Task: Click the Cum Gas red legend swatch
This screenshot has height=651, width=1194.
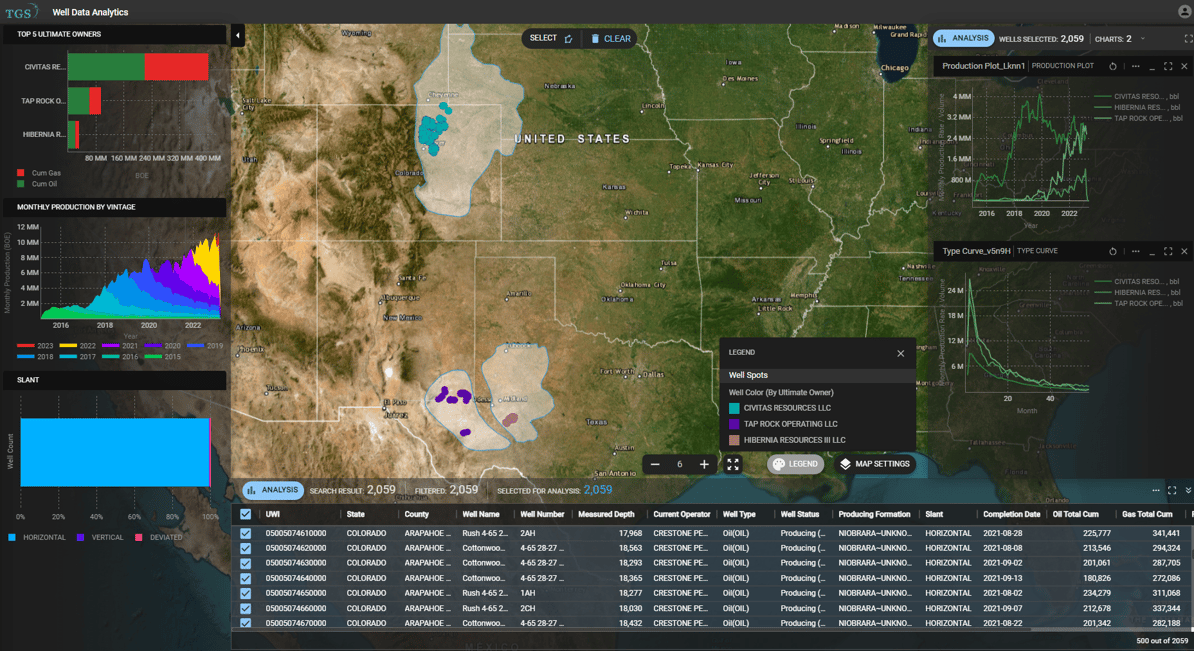Action: click(21, 173)
